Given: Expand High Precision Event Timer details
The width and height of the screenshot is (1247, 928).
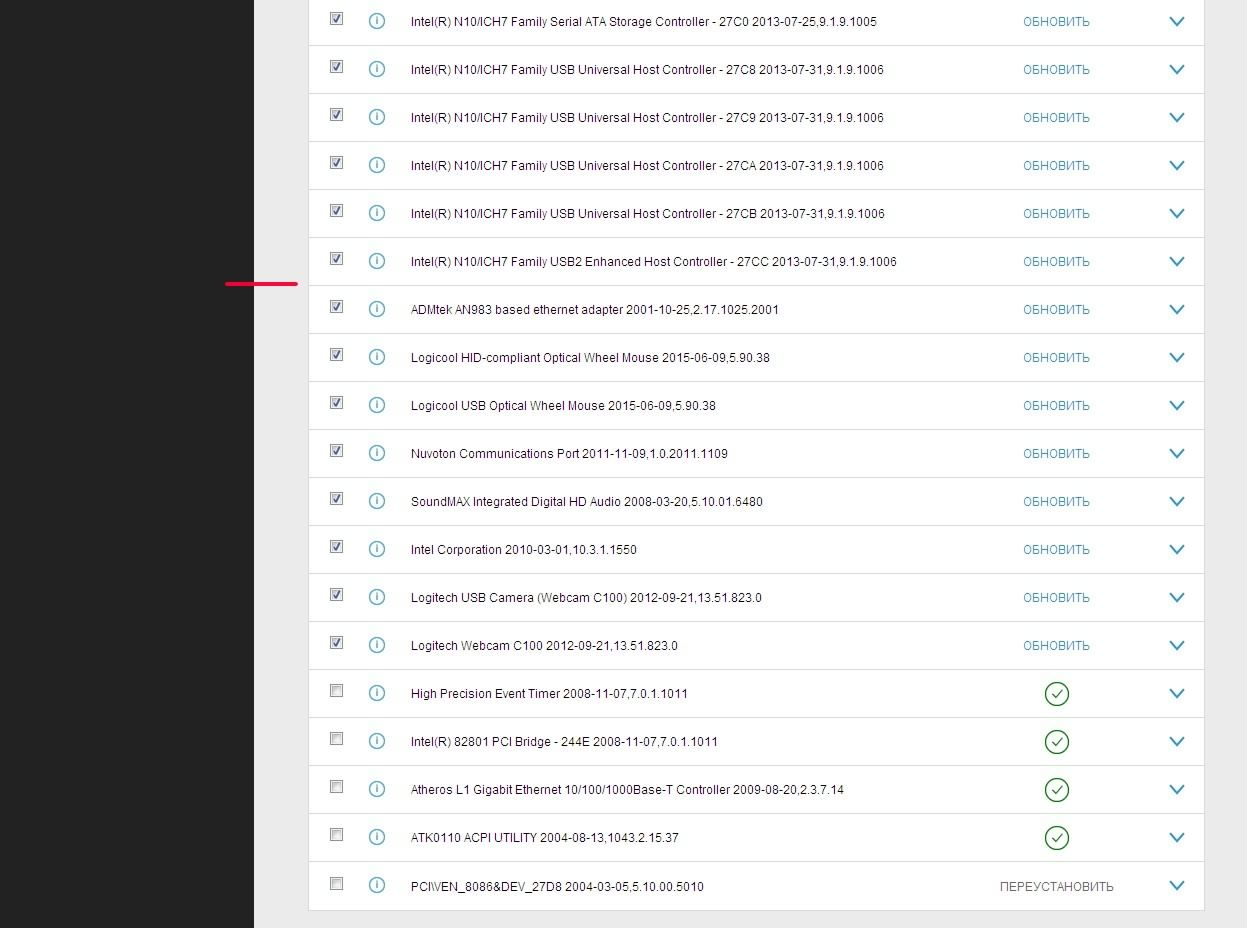Looking at the screenshot, I should (1177, 693).
